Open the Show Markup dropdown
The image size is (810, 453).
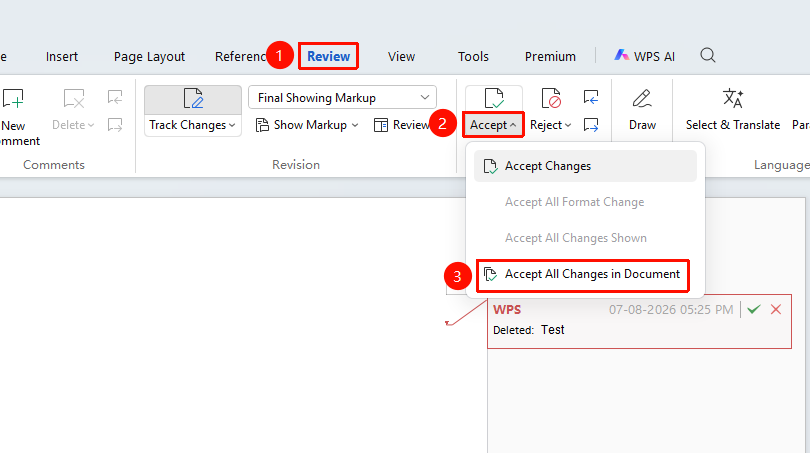coord(307,125)
